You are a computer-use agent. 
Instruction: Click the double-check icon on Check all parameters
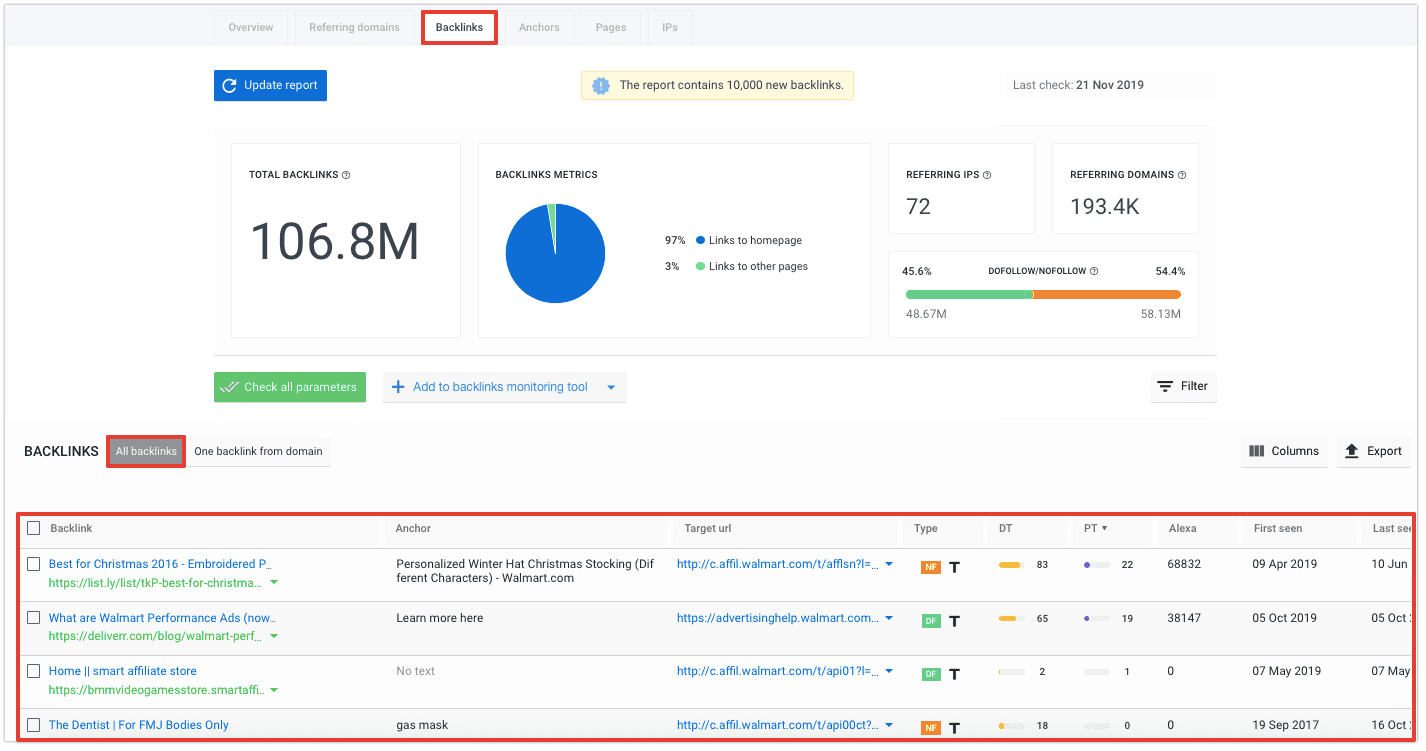pos(230,387)
